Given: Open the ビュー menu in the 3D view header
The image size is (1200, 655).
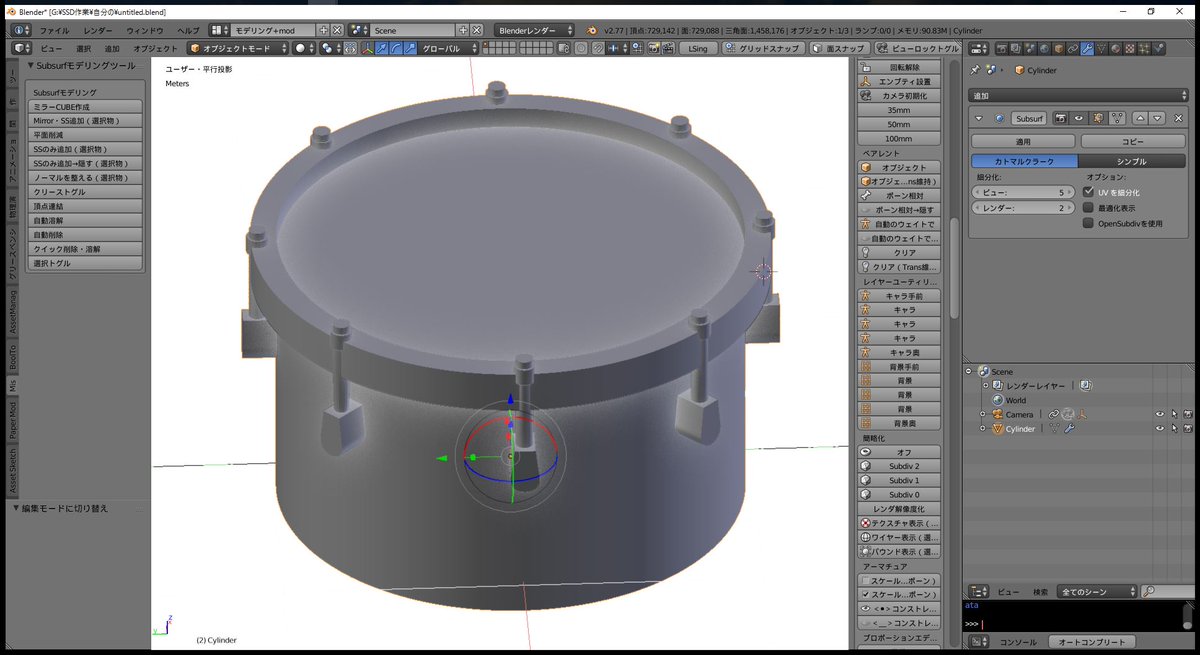Looking at the screenshot, I should (51, 48).
